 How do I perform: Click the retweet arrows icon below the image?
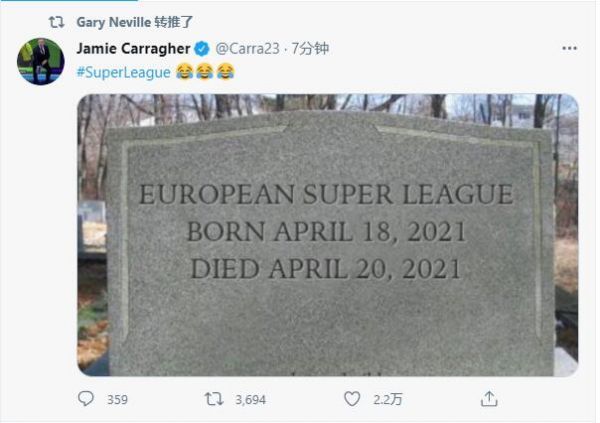pyautogui.click(x=214, y=399)
